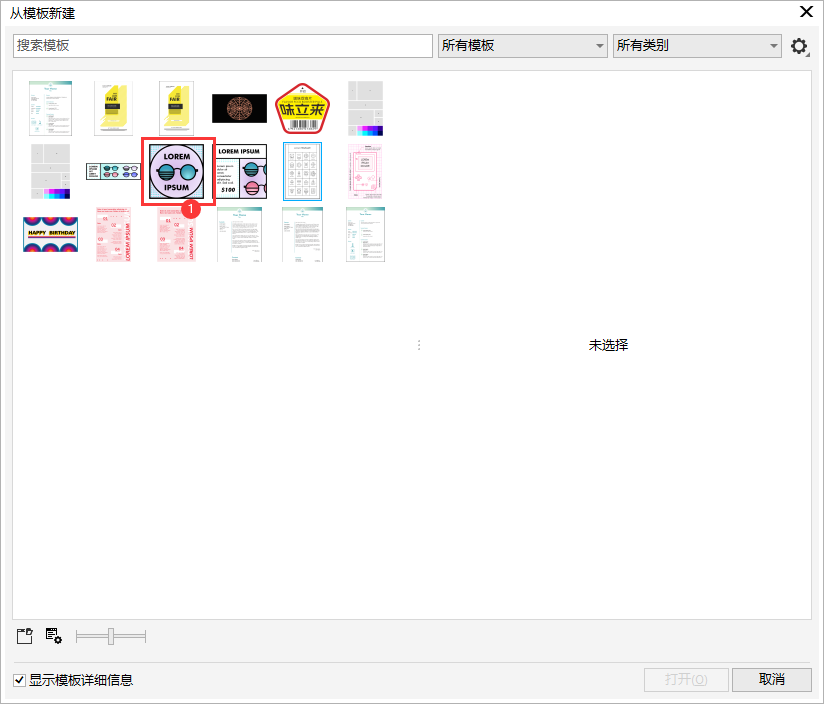Select the HAPPY BIRTHDAY card template
Viewport: 824px width, 704px height.
pos(50,234)
